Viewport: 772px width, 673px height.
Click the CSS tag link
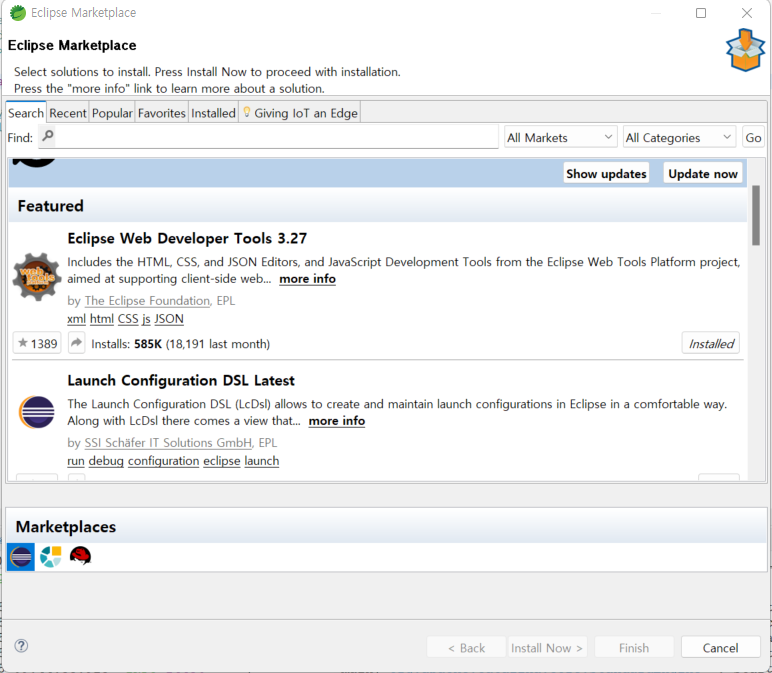[x=128, y=319]
